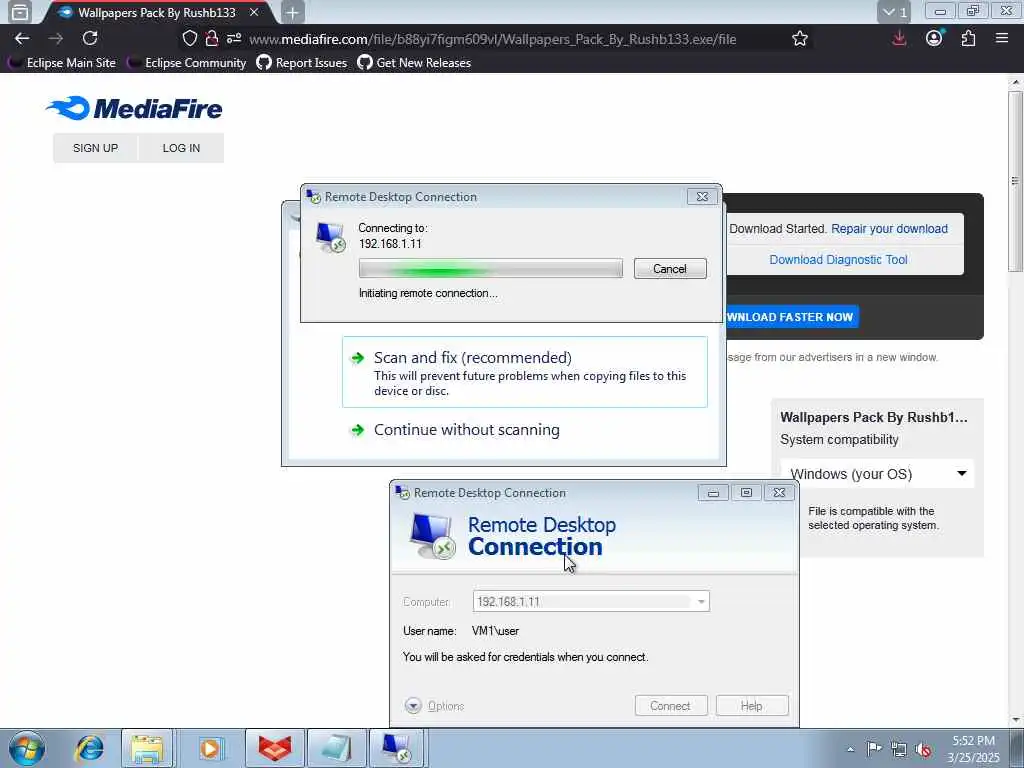The image size is (1024, 768).
Task: Open the Windows Start menu orb
Action: [27, 748]
